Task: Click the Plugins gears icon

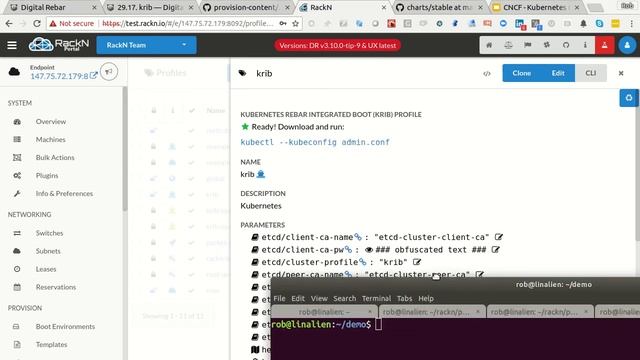Action: pos(17,176)
